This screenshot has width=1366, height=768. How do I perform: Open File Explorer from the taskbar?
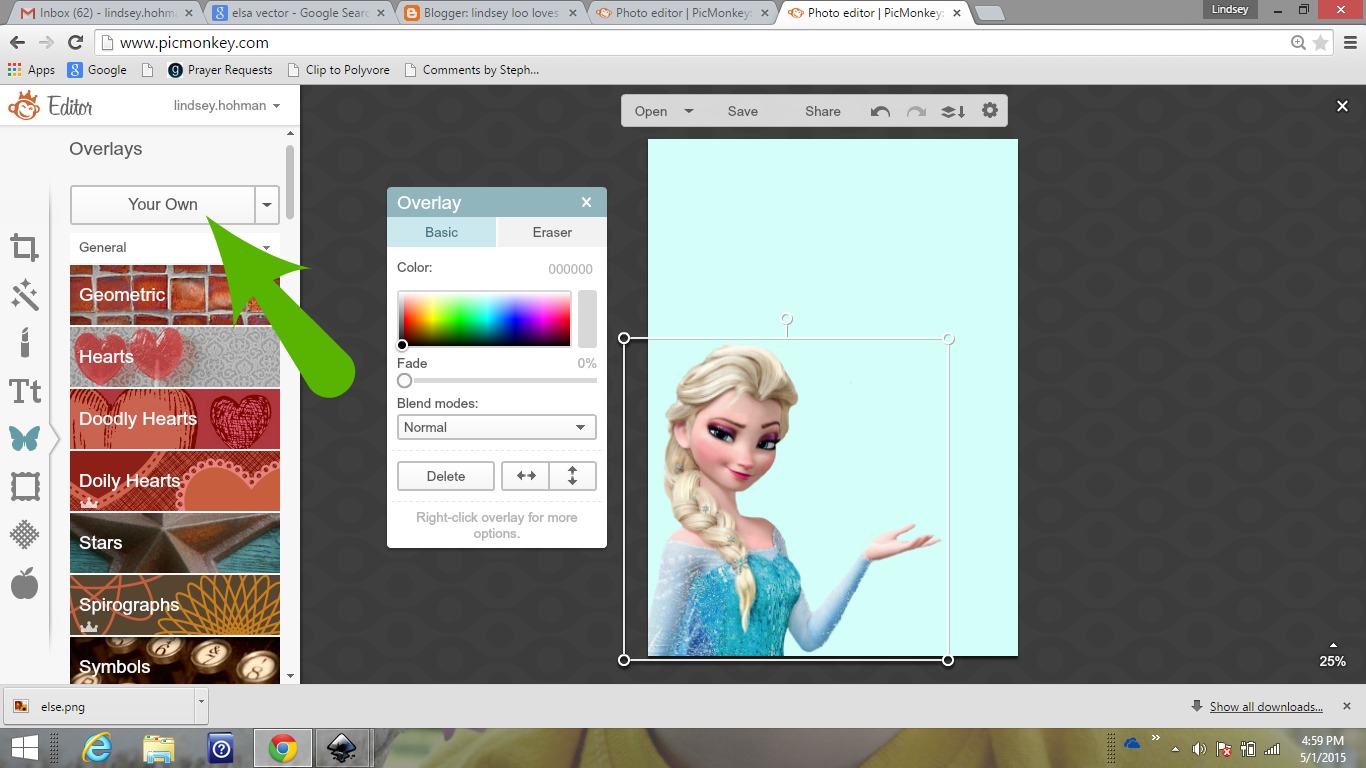[x=159, y=748]
